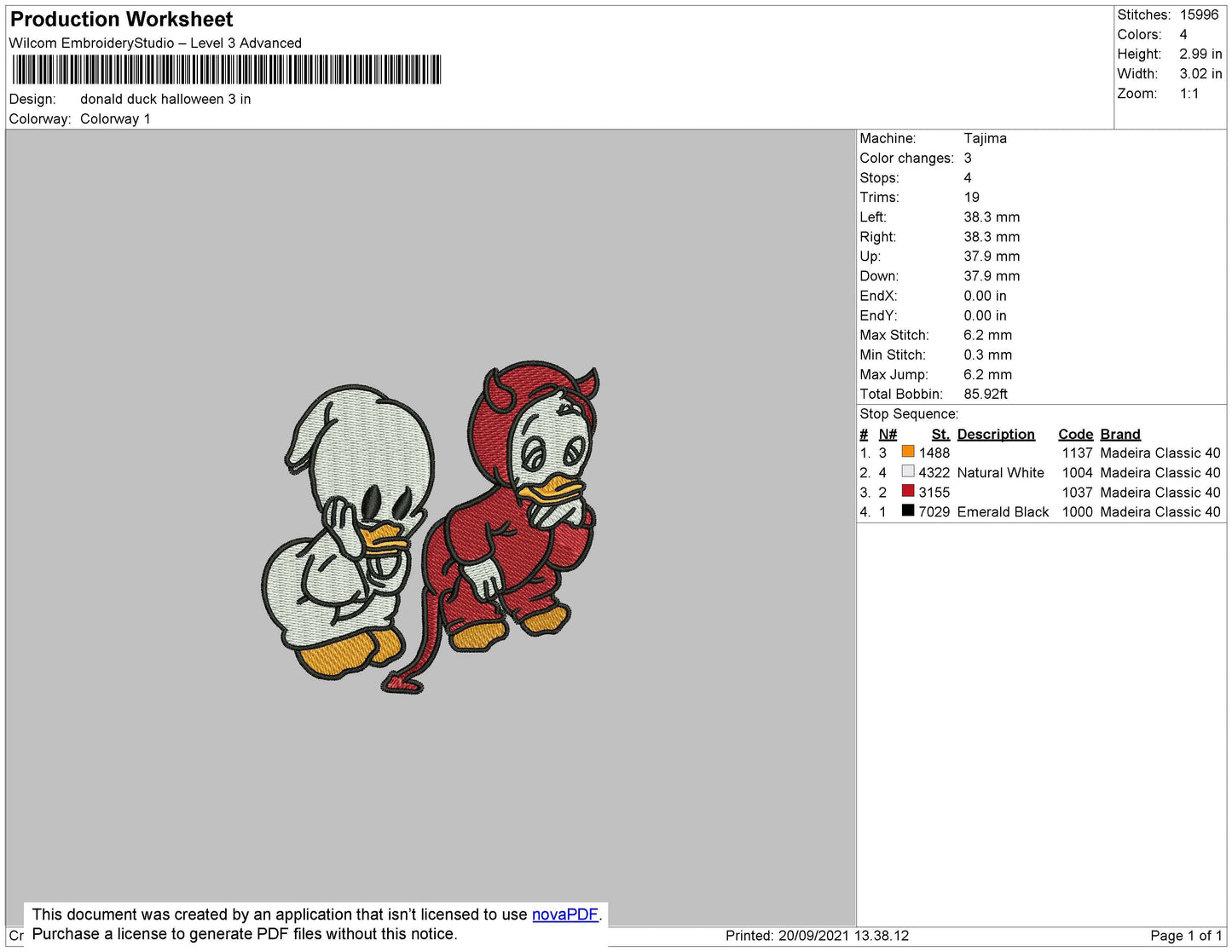Screen dimensions: 1232x952
Task: Select the Height value 2.99 in
Action: (1200, 54)
